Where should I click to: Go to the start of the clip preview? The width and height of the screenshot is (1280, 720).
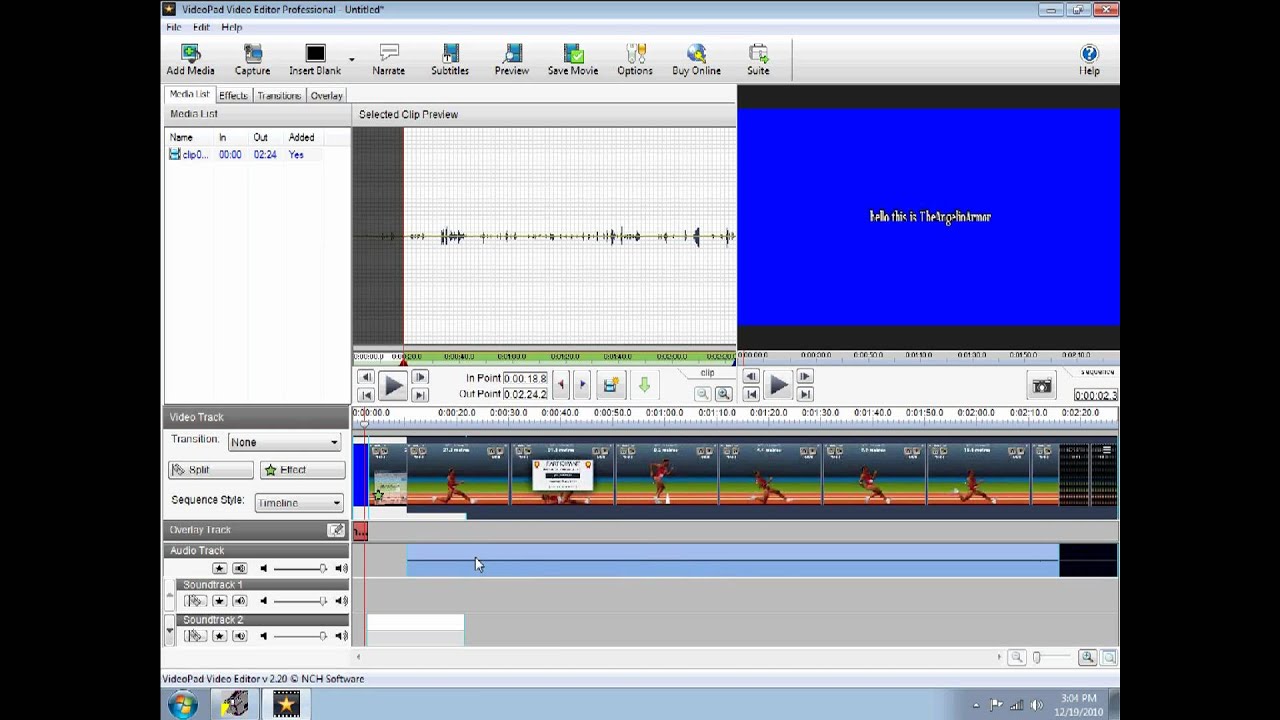pyautogui.click(x=365, y=395)
